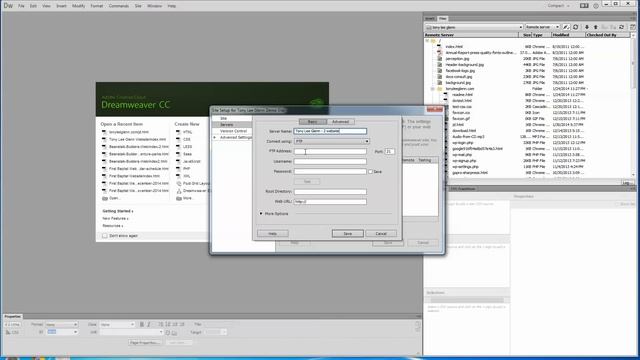Click the Cancel button in the server dialog
640x360 pixels.
click(381, 233)
